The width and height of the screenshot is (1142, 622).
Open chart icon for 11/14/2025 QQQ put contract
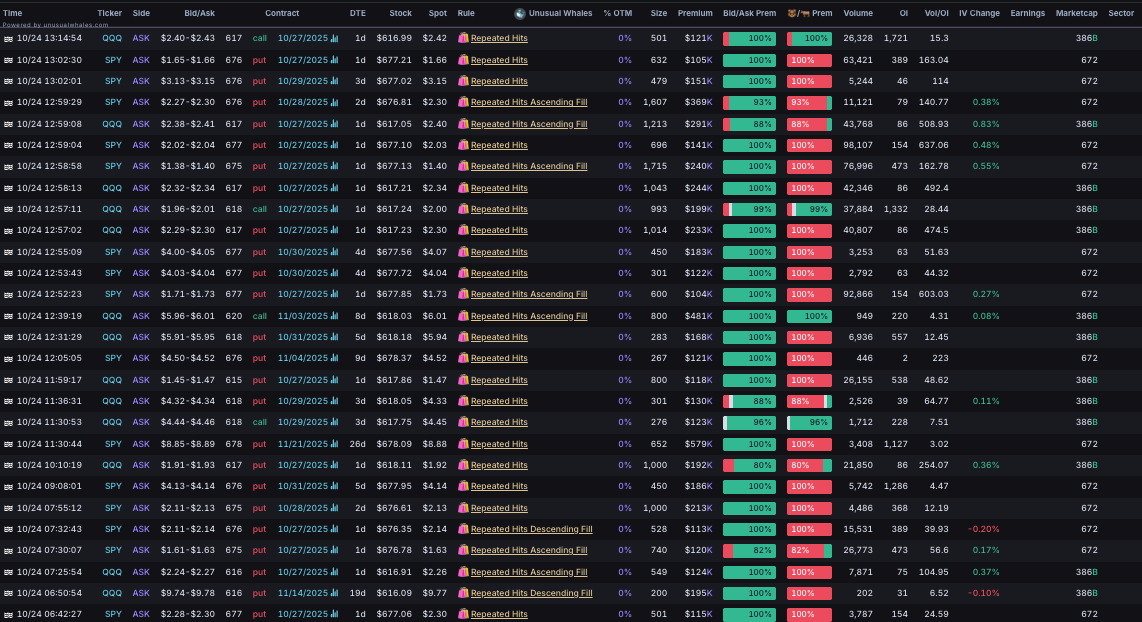(x=334, y=593)
